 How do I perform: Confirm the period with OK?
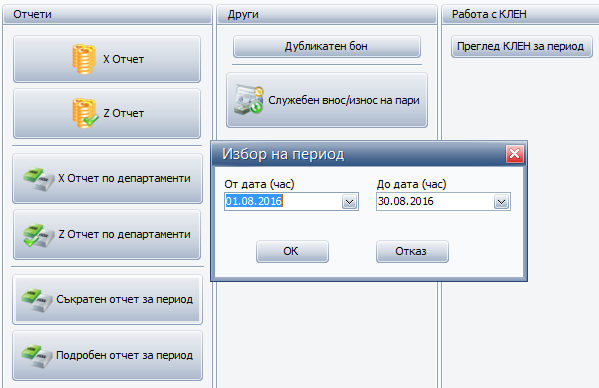[x=292, y=251]
